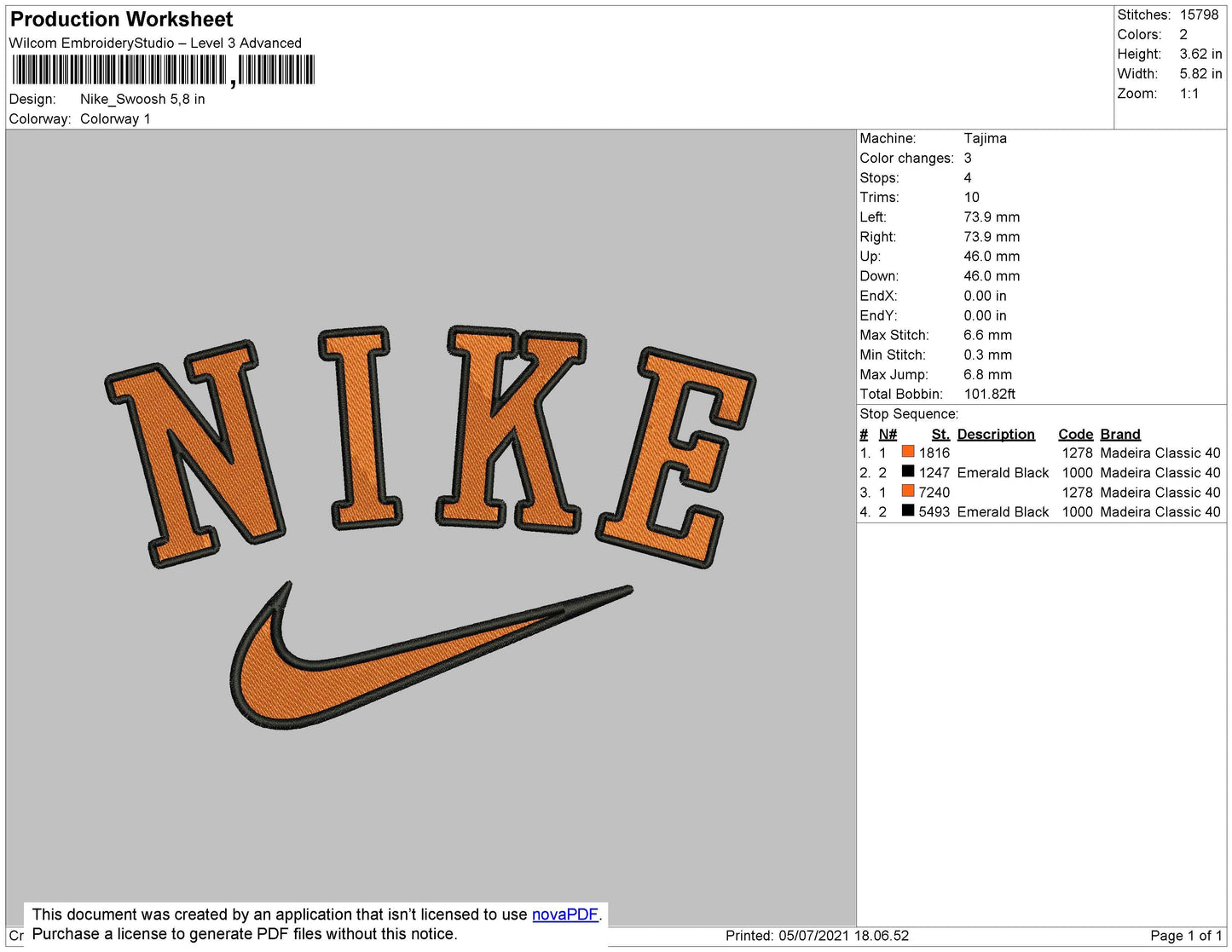Select the Left value 73.9 mm
Screen dimensions: 1232x952
pyautogui.click(x=992, y=217)
